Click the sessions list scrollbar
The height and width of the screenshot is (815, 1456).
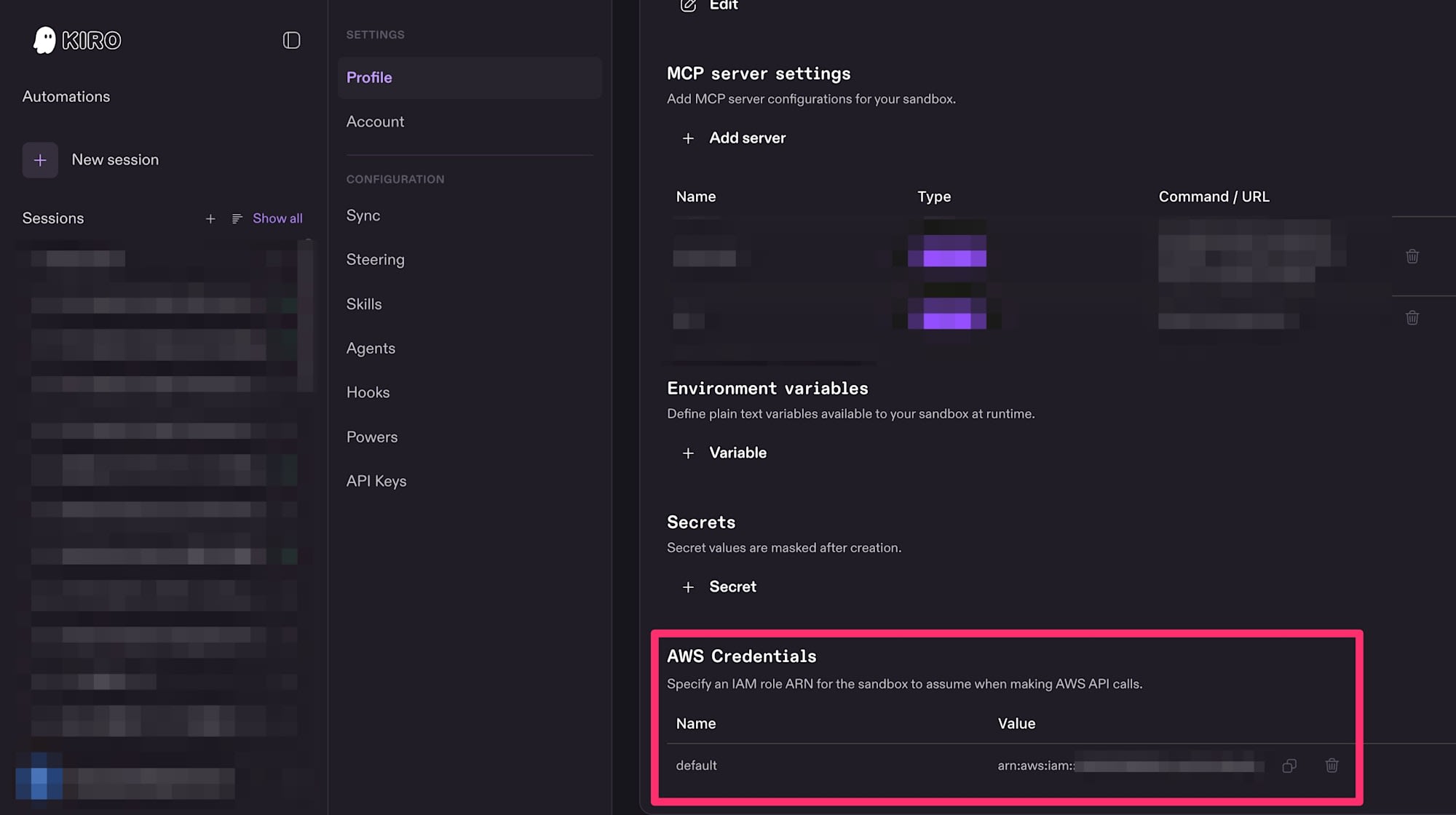click(x=306, y=317)
